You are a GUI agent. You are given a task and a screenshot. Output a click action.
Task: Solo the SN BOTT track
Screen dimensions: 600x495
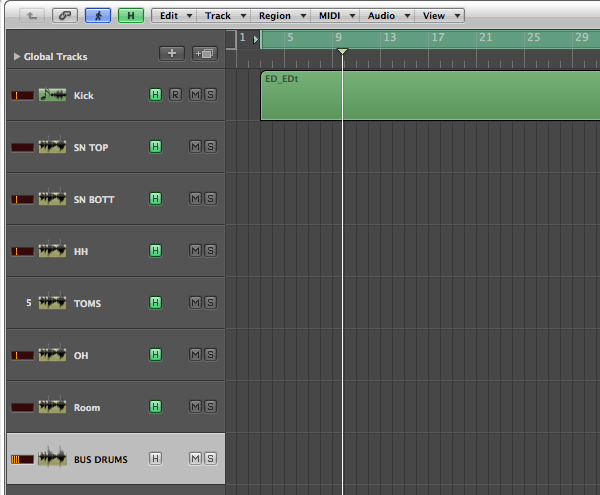(x=210, y=199)
